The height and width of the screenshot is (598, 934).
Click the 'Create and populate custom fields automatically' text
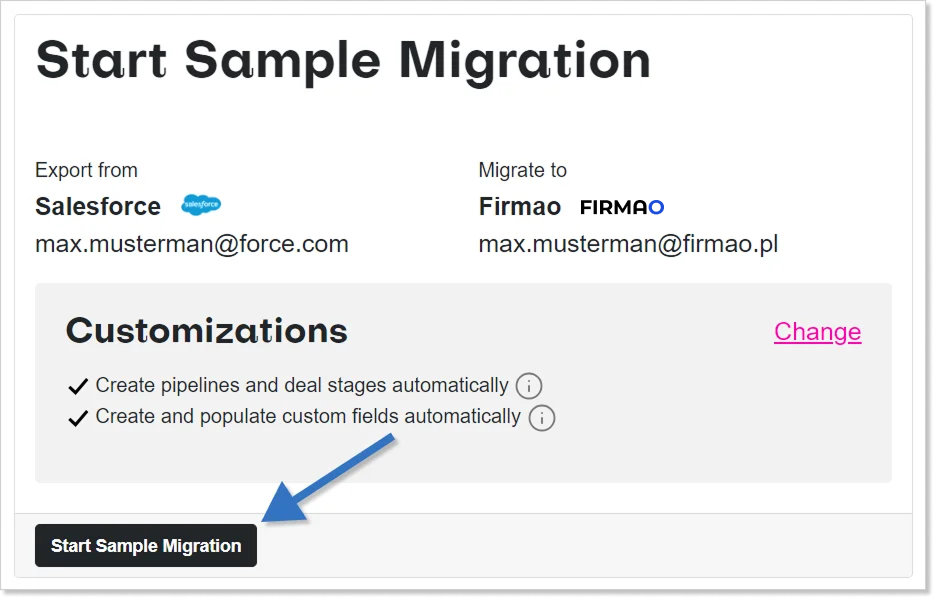click(x=308, y=417)
